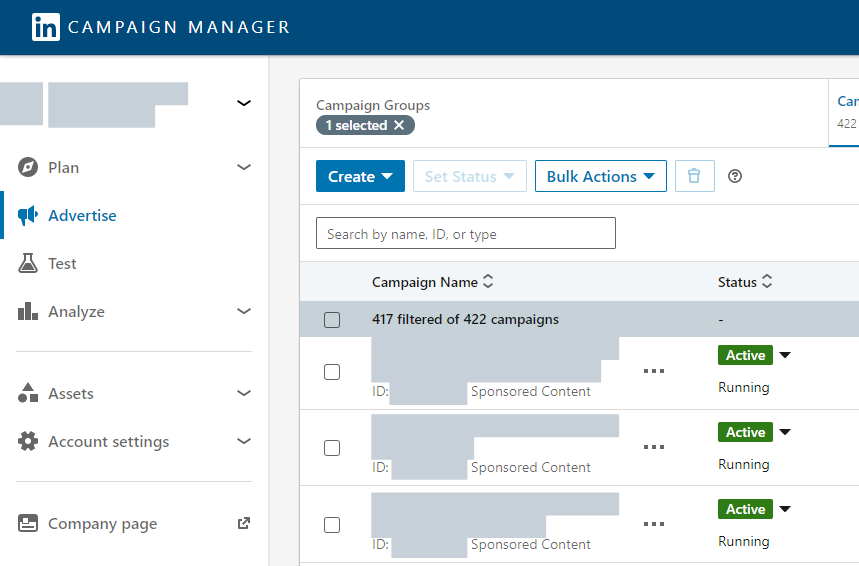The image size is (859, 566).
Task: Click '417 filtered of 422 campaigns' text
Action: coord(466,319)
